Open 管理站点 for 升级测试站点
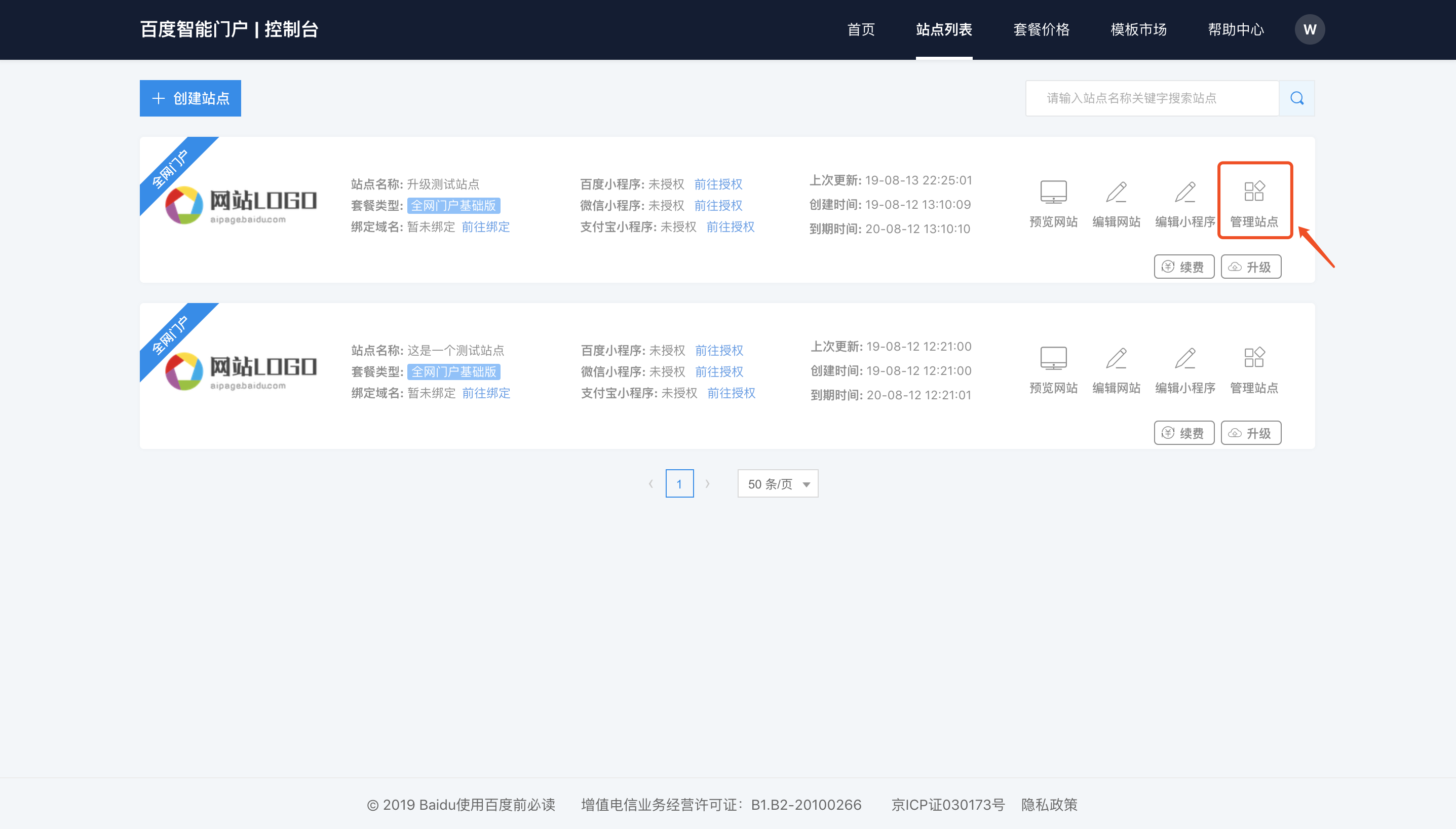 pos(1254,204)
